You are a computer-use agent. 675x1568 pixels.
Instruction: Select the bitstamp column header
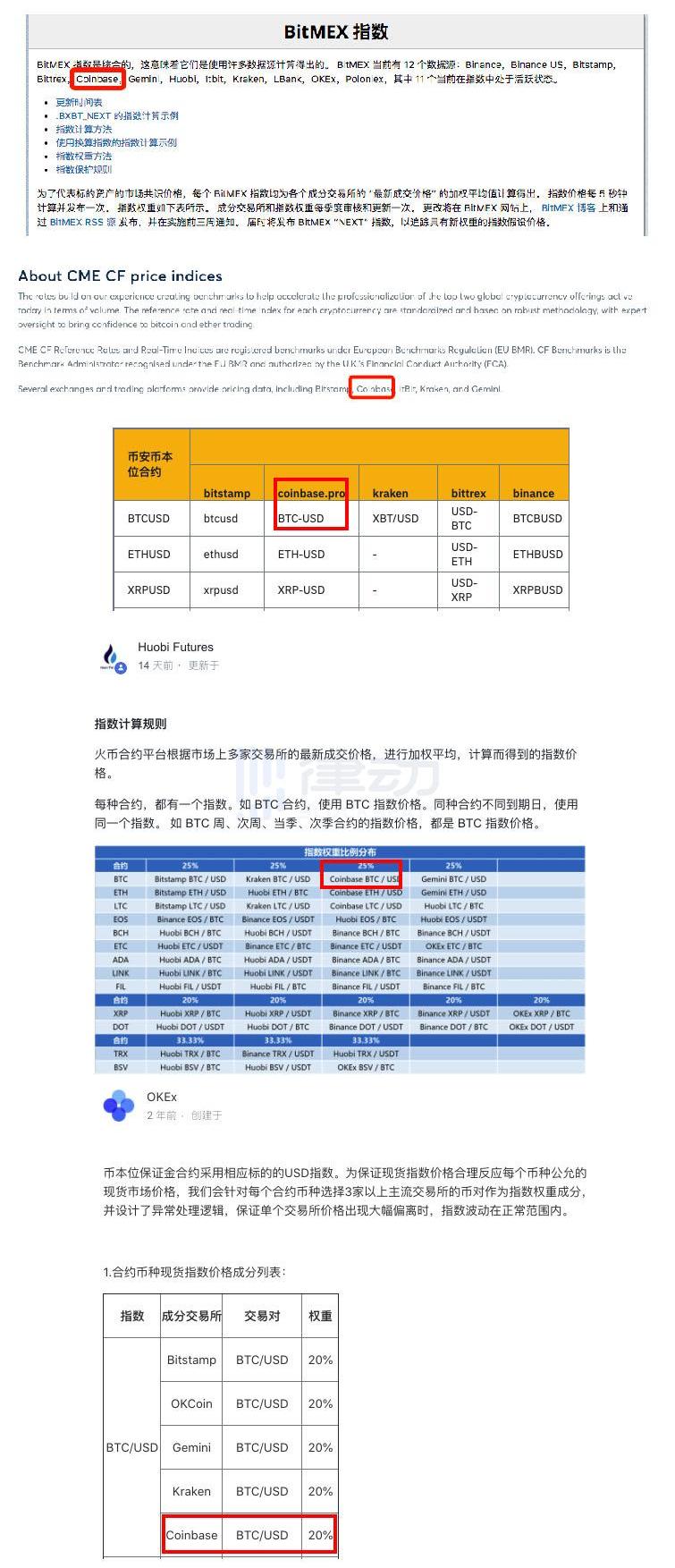tap(227, 493)
